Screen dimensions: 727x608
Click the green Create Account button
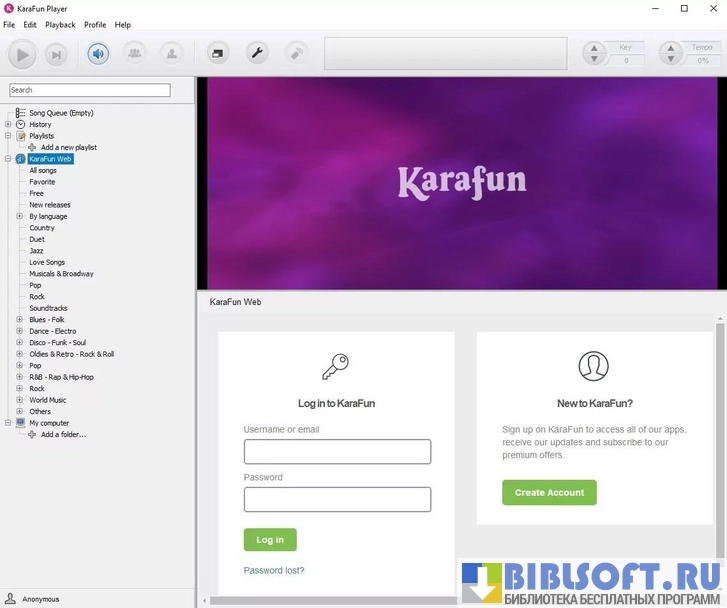click(x=549, y=492)
